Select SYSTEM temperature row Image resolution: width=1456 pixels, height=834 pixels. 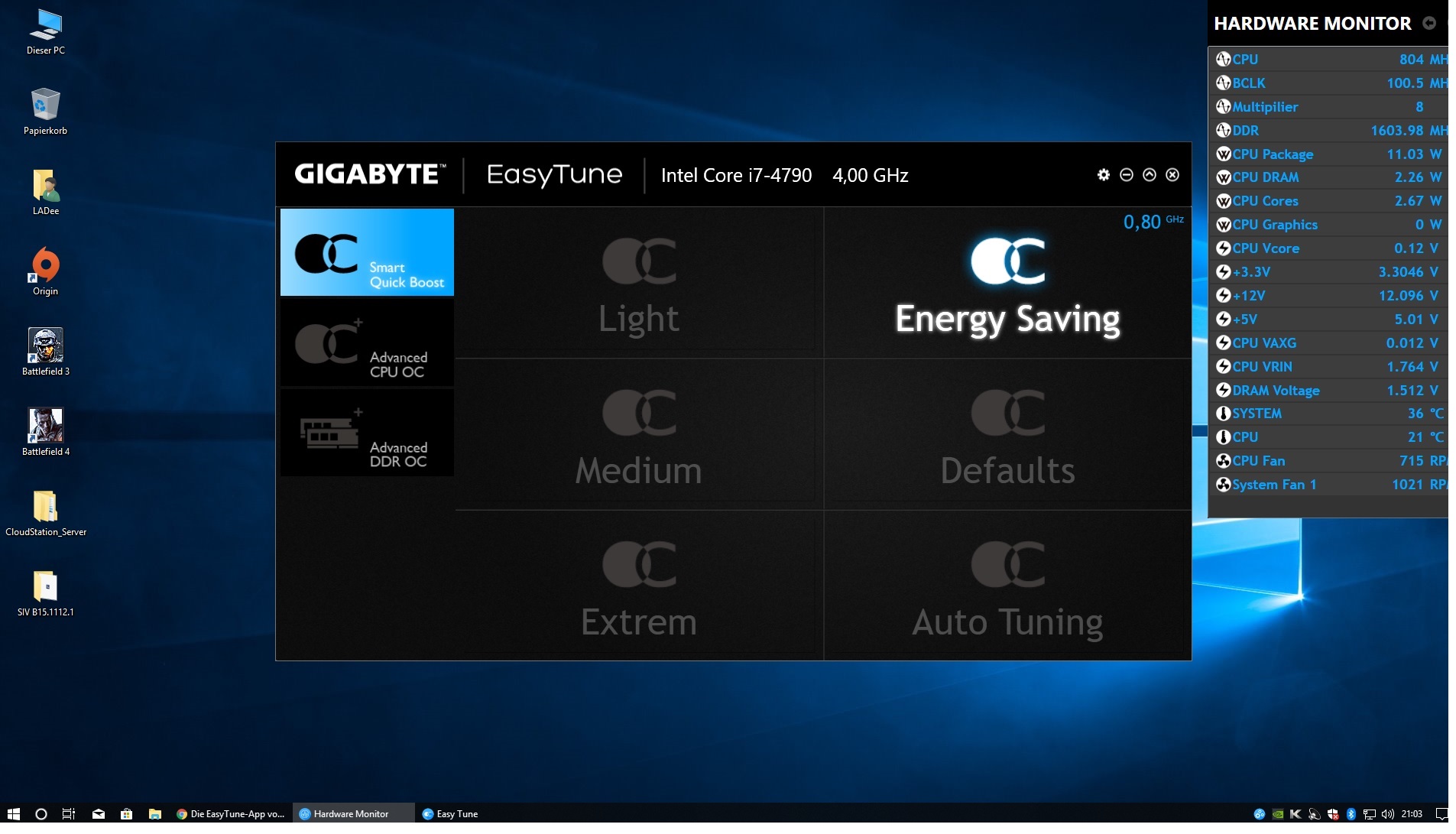pos(1330,414)
